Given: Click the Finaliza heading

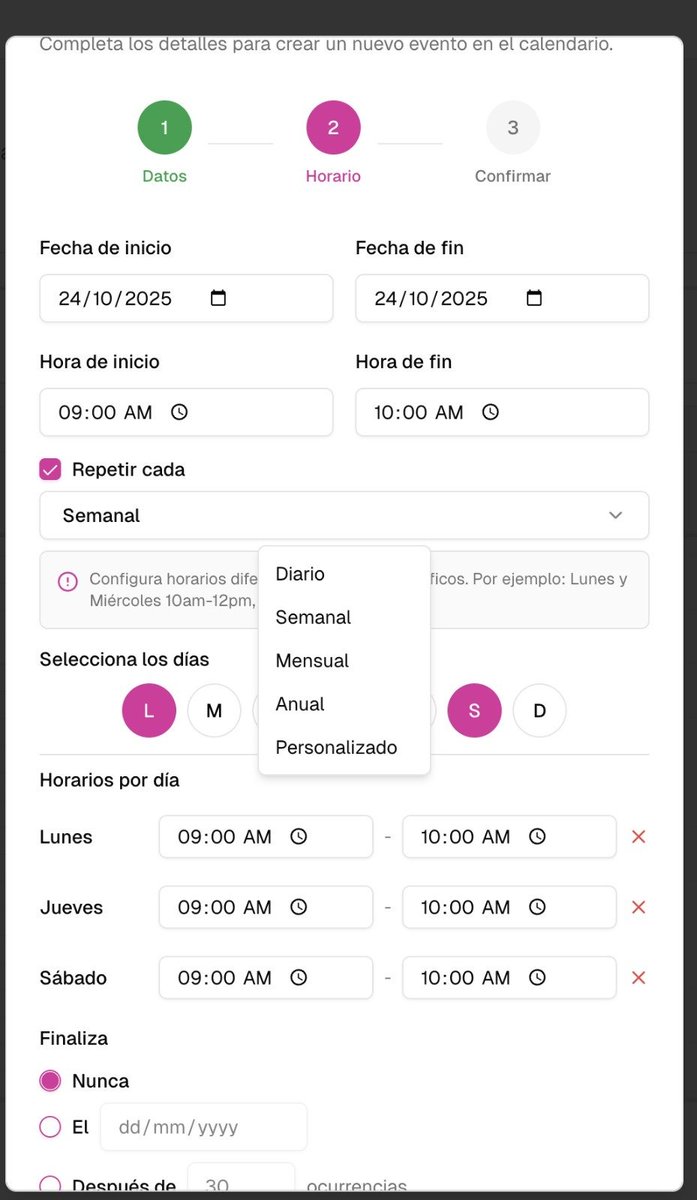Looking at the screenshot, I should 74,1038.
